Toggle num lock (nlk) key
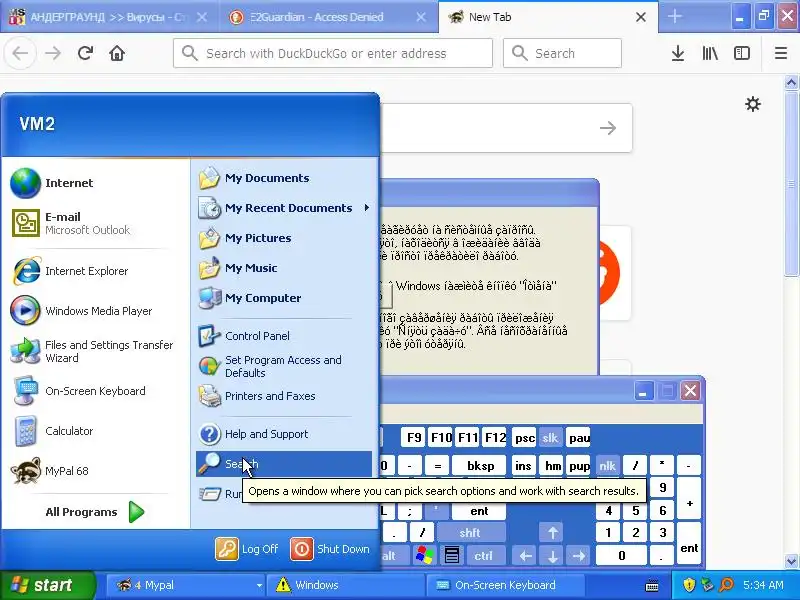The image size is (800, 600). 607,465
